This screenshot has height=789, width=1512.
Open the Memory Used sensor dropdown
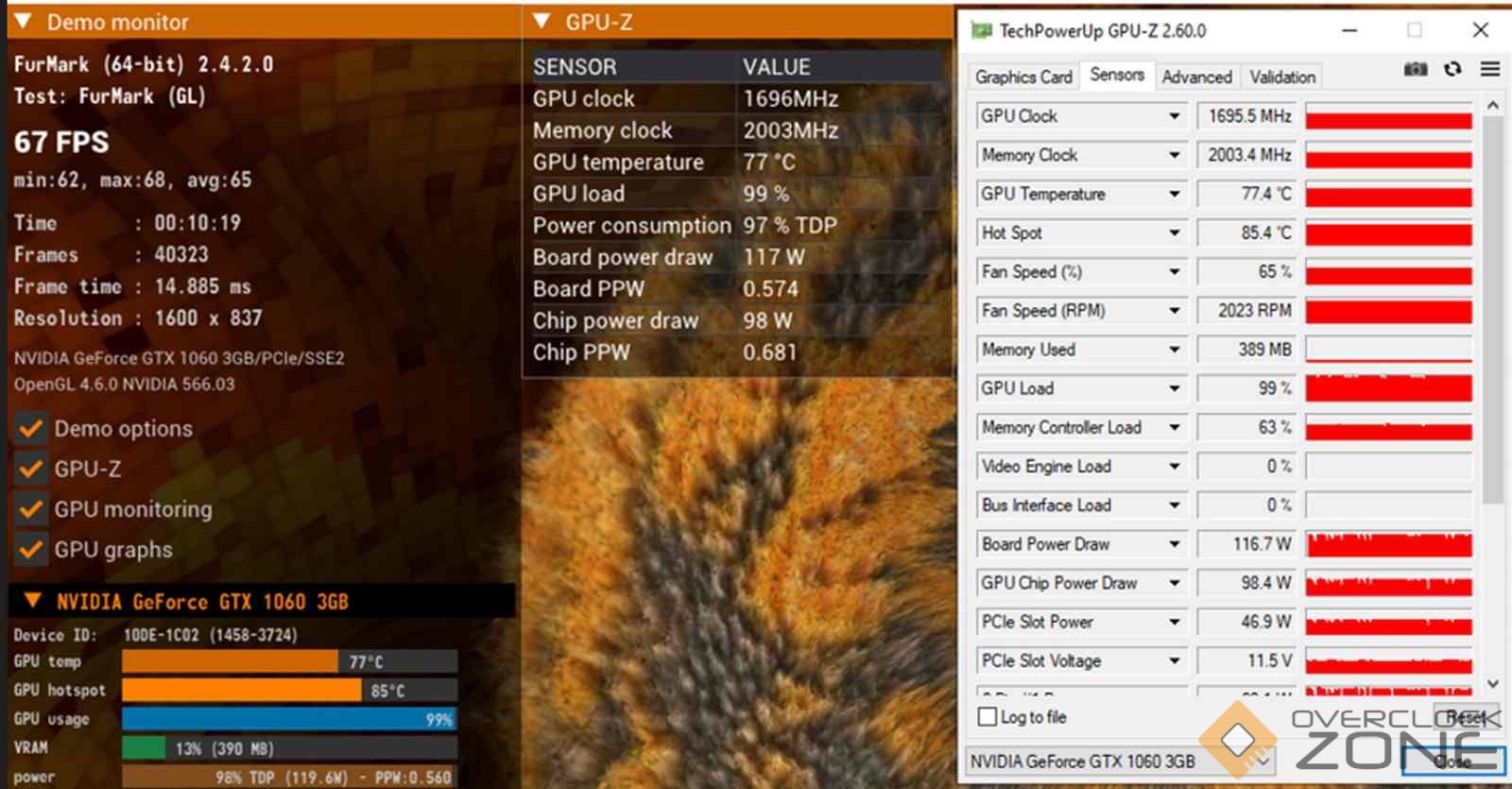(x=1175, y=350)
